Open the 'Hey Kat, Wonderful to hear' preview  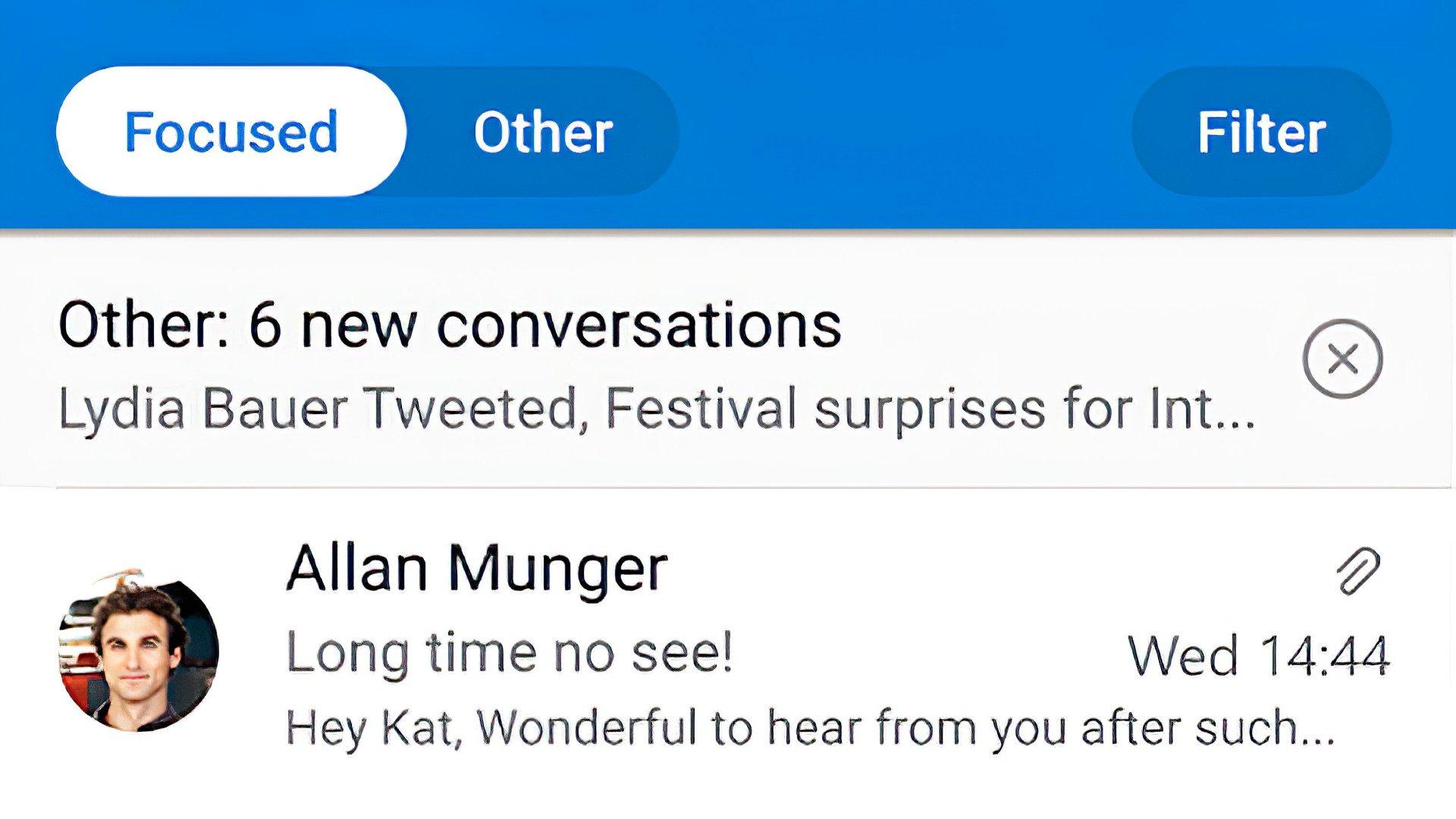click(x=810, y=728)
